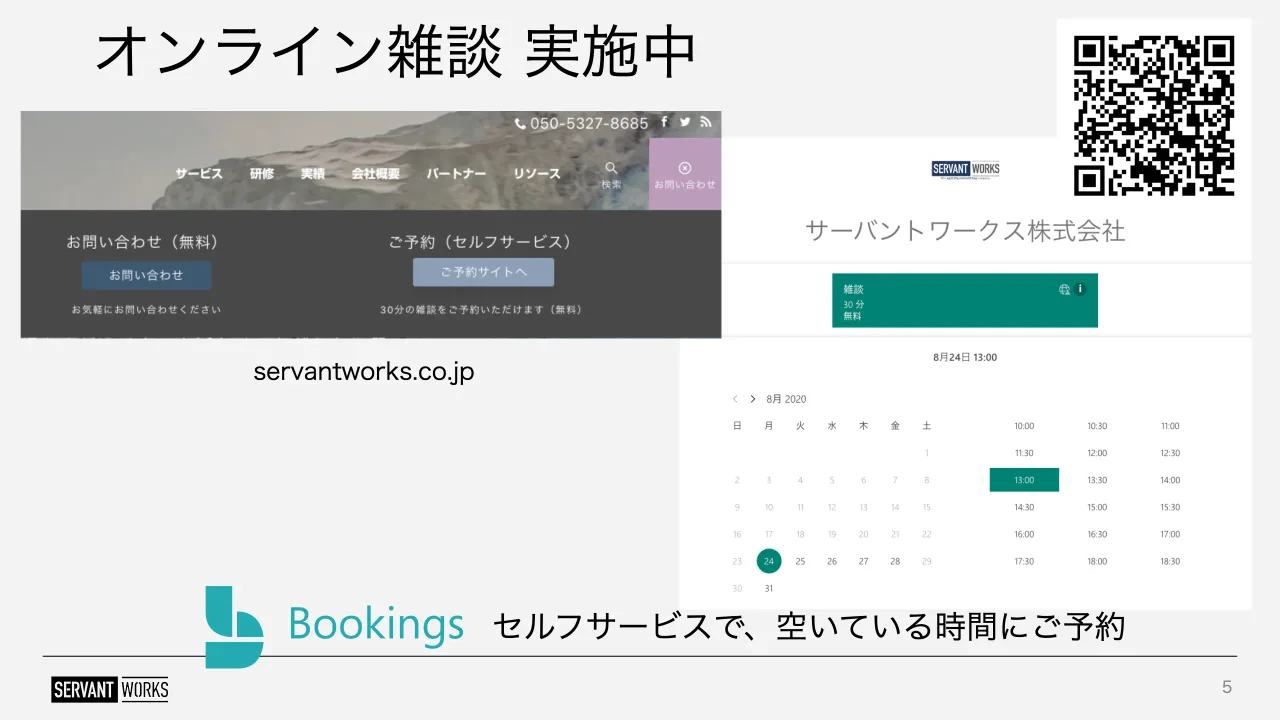The width and height of the screenshot is (1280, 720).
Task: Click the SERVANT WORKS logo on booking page
Action: click(965, 169)
